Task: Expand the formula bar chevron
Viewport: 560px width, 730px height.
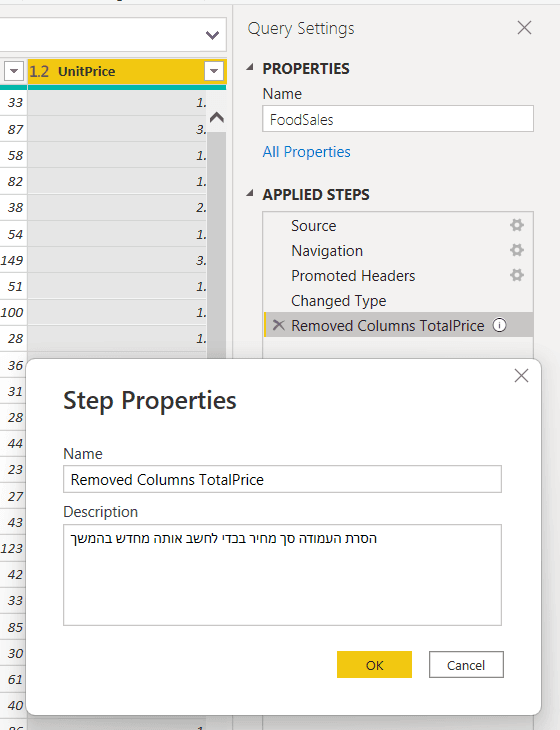Action: coord(212,35)
